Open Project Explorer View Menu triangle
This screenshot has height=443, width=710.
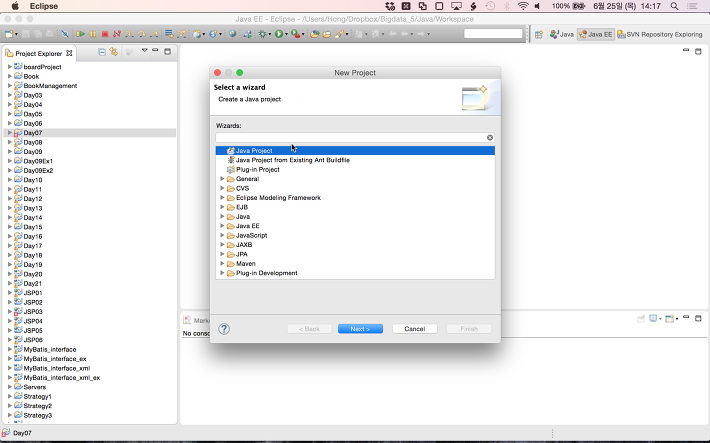pyautogui.click(x=144, y=50)
